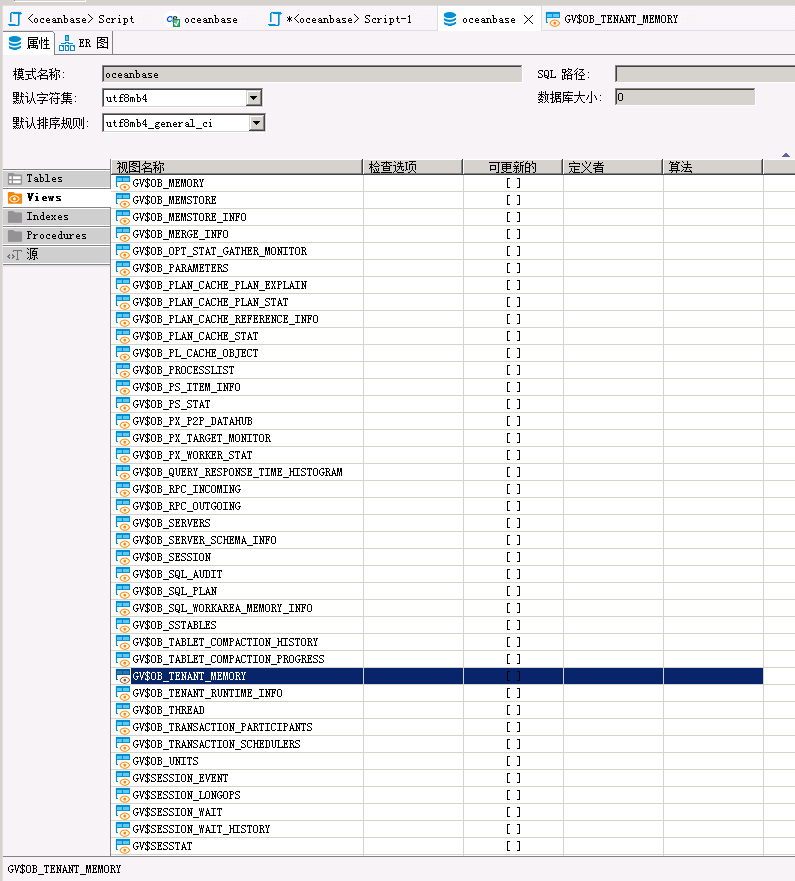Image resolution: width=795 pixels, height=881 pixels.
Task: Click the view icon for GV$OB_PLAN_CACHE_STAT
Action: [122, 336]
